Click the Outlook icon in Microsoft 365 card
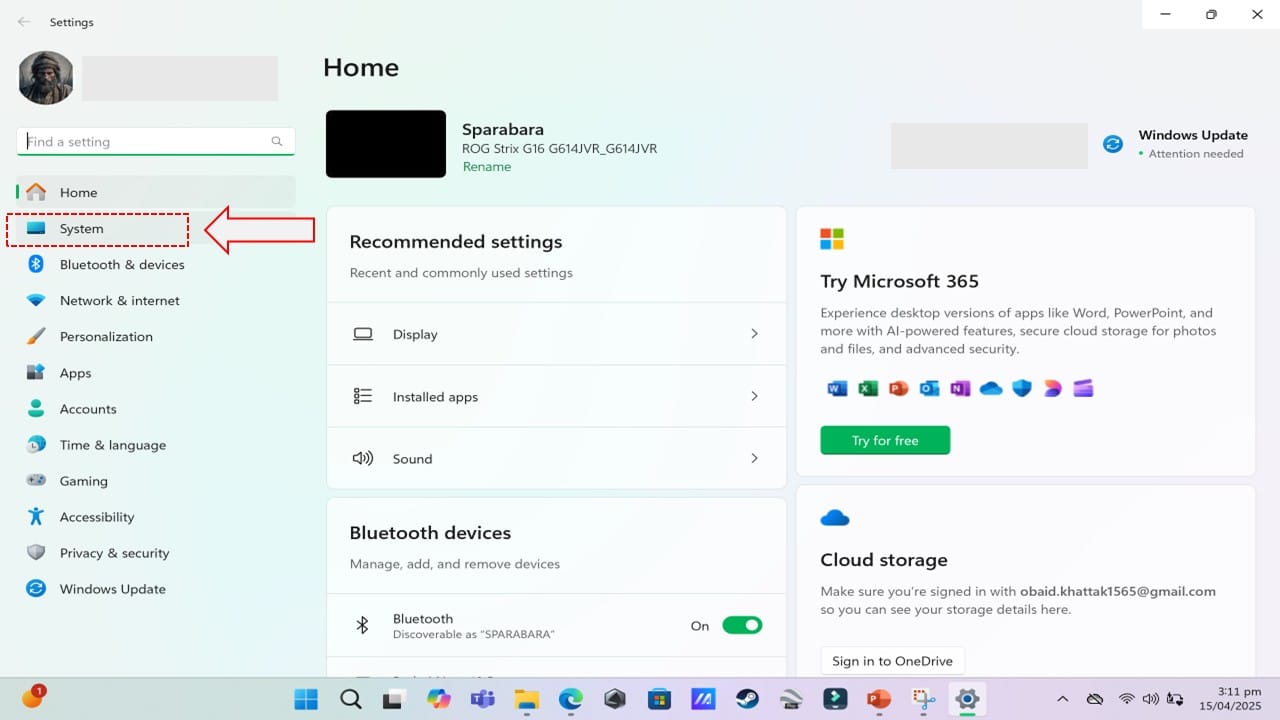This screenshot has height=720, width=1280. pyautogui.click(x=930, y=388)
